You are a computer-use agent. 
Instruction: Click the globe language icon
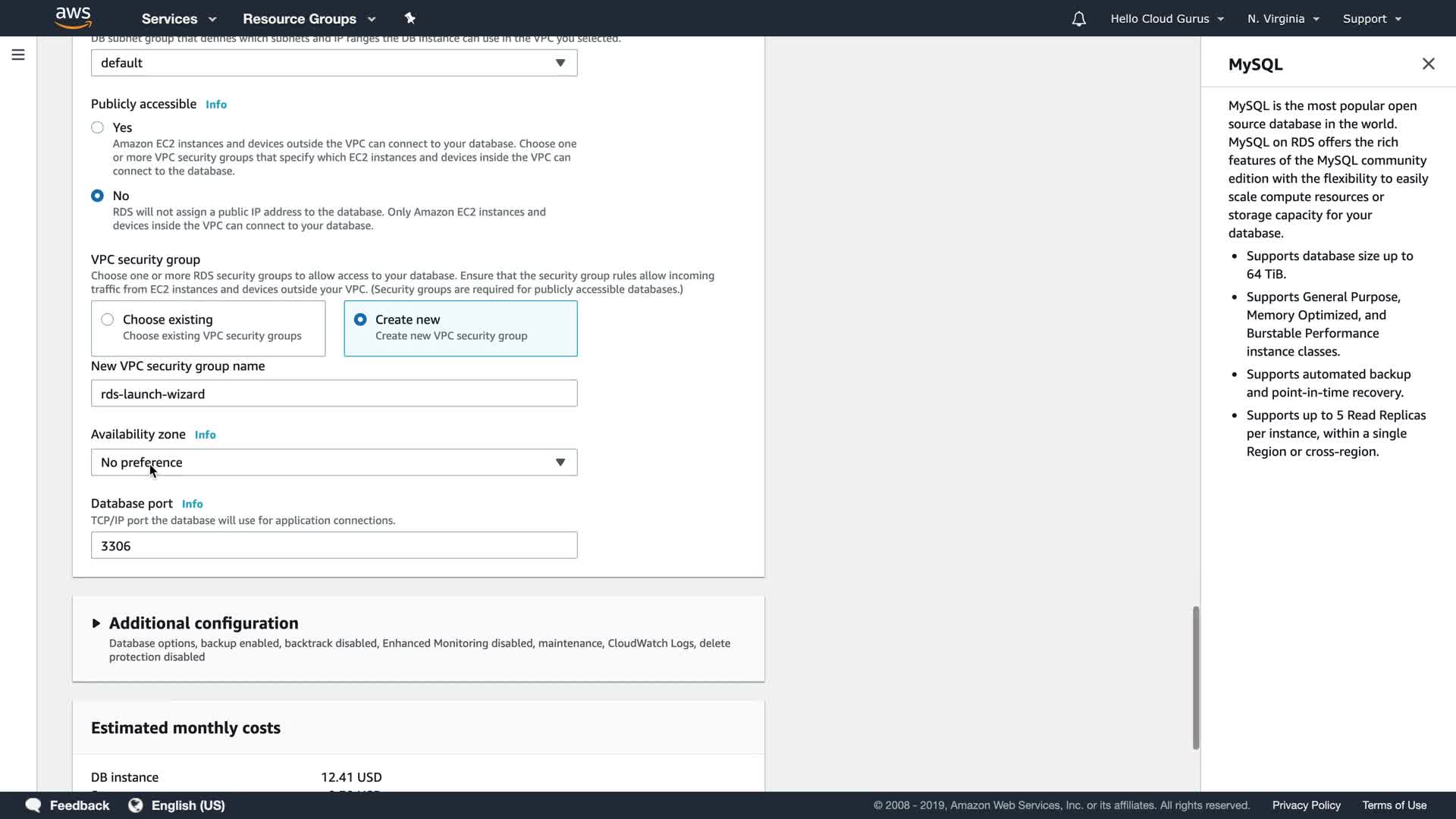pos(136,805)
